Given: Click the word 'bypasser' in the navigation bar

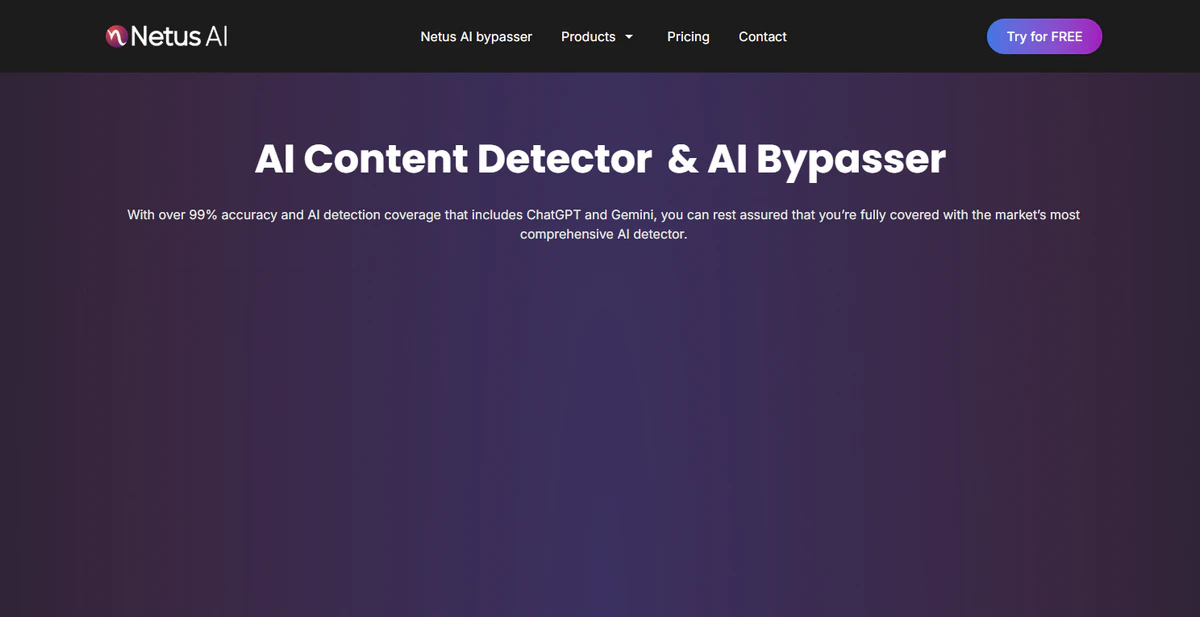Looking at the screenshot, I should coord(504,37).
